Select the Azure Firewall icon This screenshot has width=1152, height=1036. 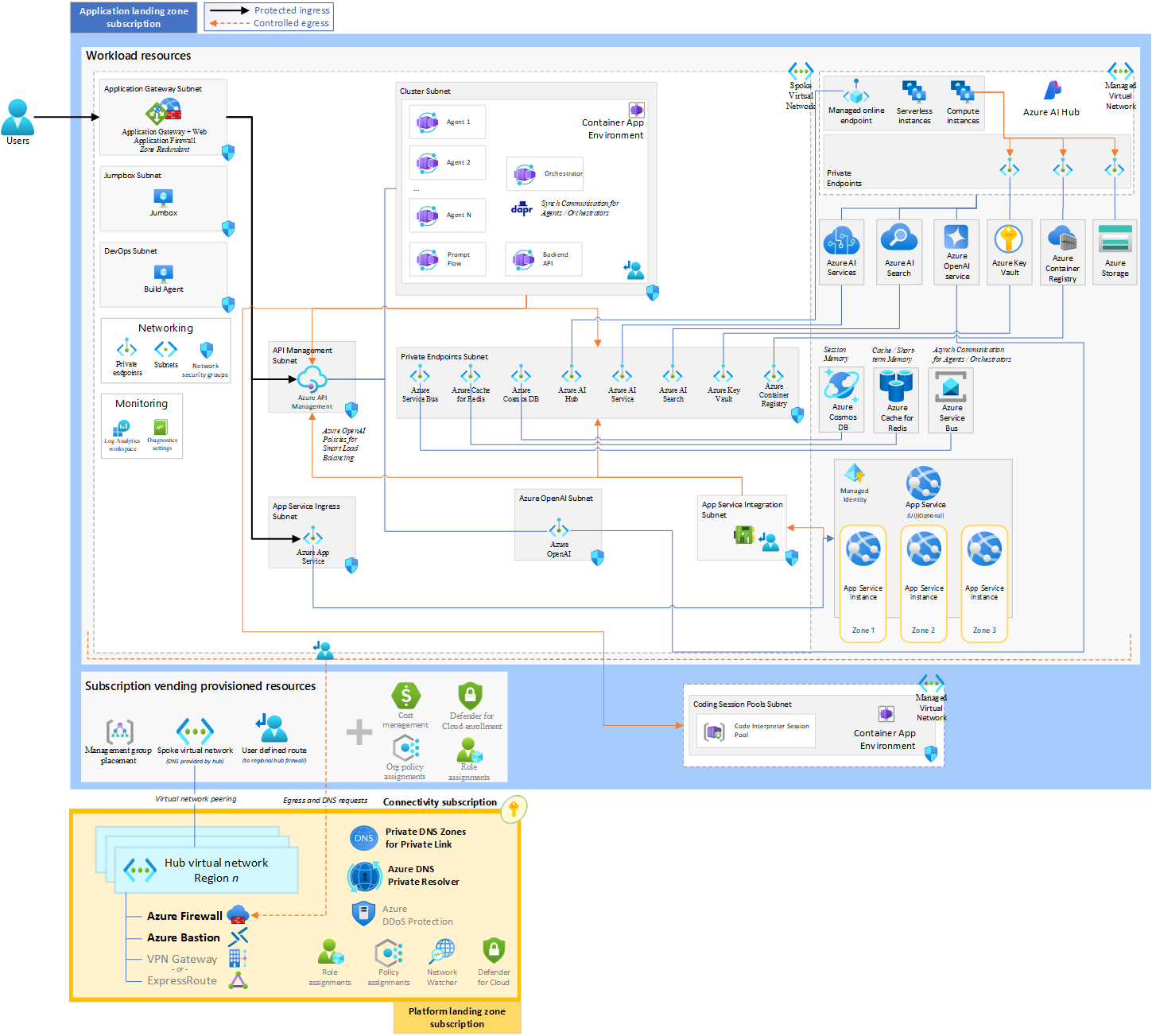pyautogui.click(x=238, y=915)
